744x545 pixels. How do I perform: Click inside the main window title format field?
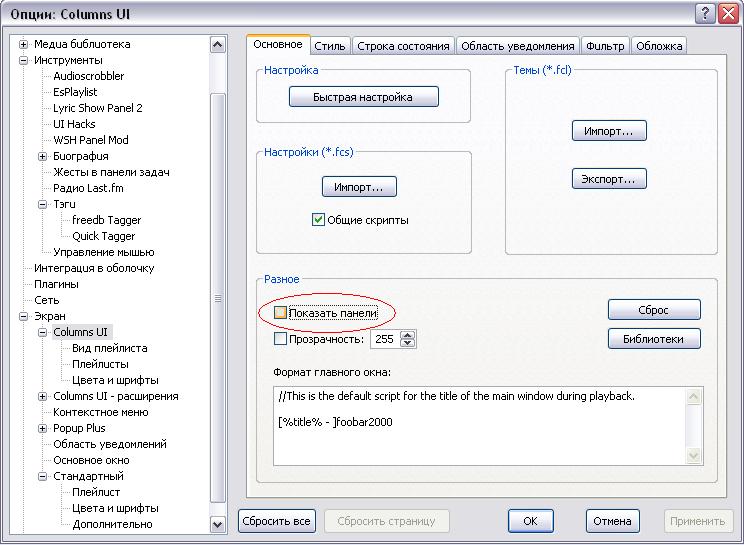tap(480, 440)
